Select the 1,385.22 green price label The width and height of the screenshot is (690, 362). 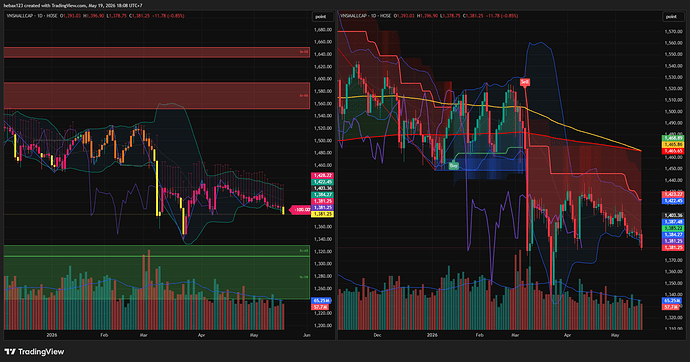point(673,229)
